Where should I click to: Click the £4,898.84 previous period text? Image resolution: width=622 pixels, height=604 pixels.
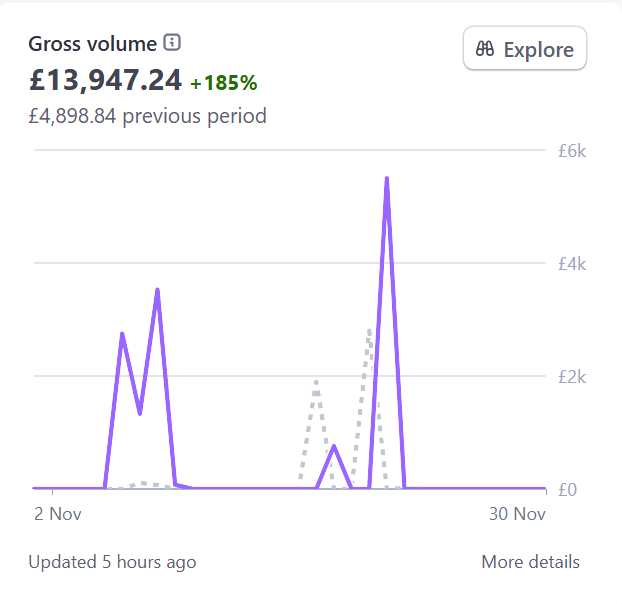[x=148, y=116]
